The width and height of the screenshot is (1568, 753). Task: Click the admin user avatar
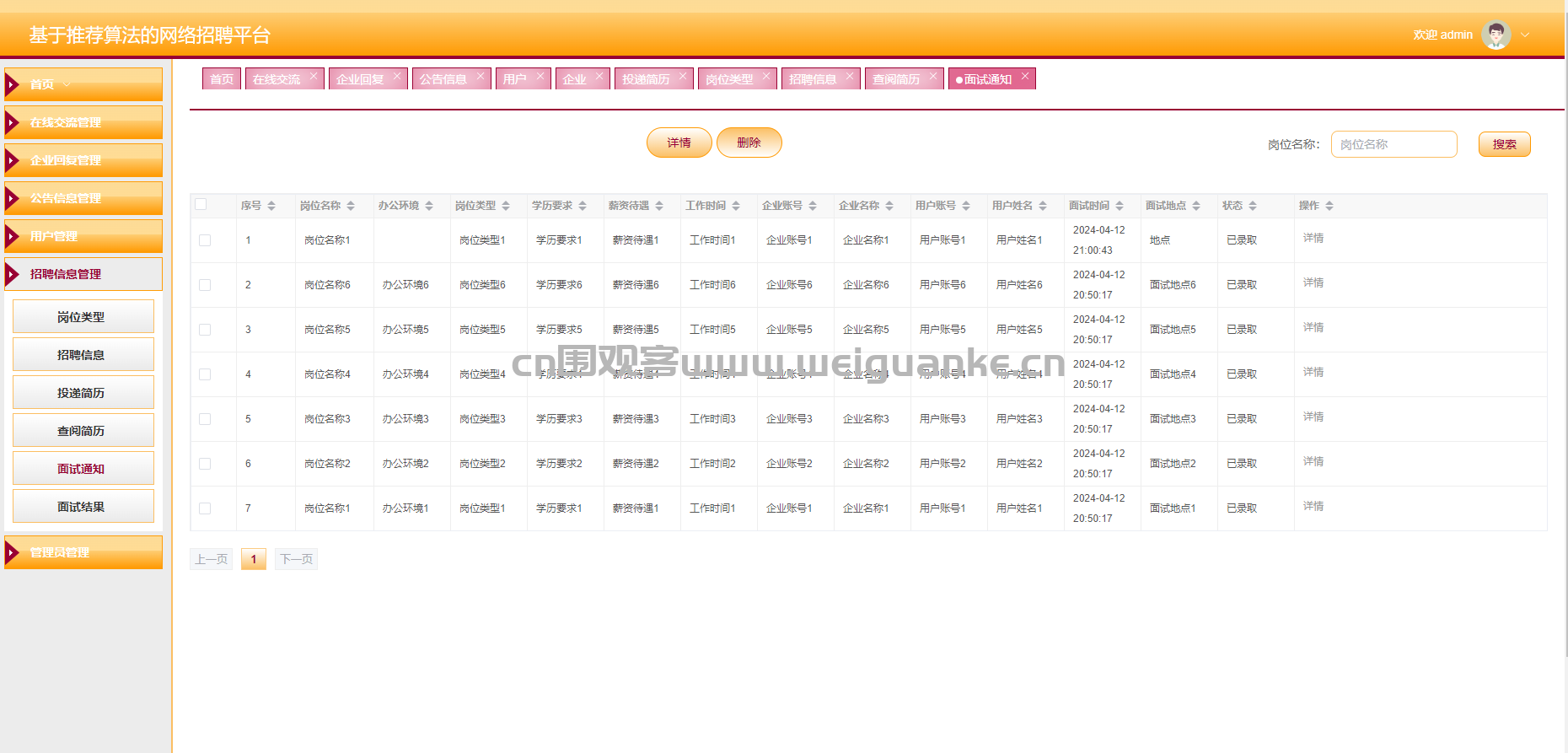pos(1496,35)
